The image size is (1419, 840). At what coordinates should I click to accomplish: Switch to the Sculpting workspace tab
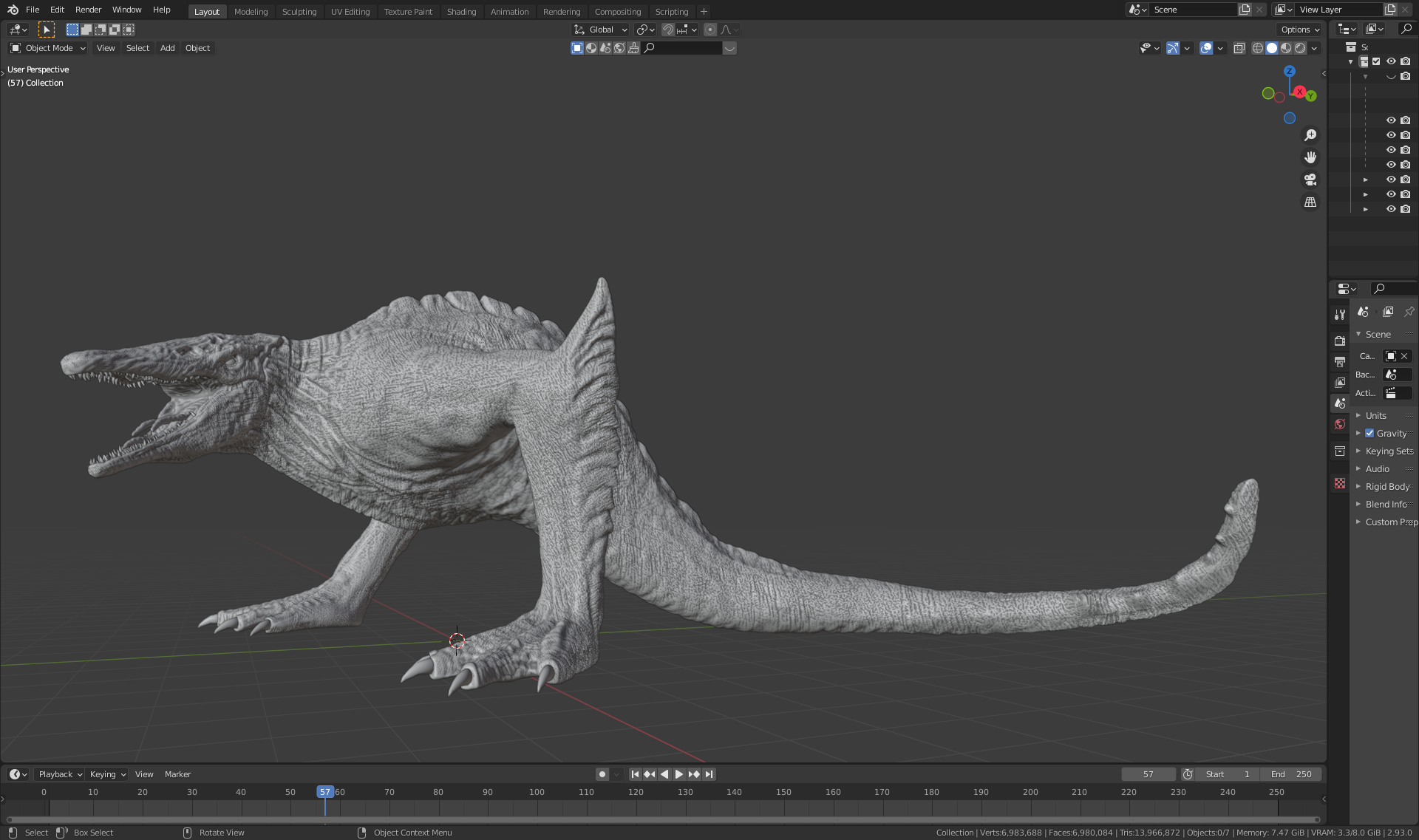pyautogui.click(x=299, y=11)
